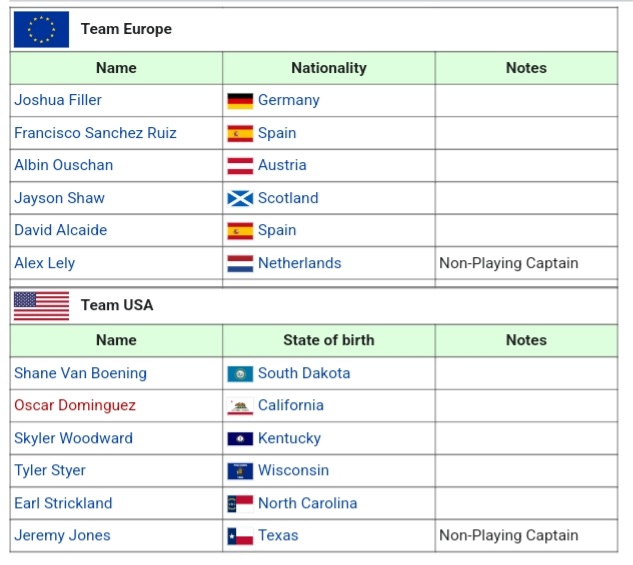Open Francisco Sanchez Ruiz's page
Viewport: 633px width, 565px height.
[95, 133]
